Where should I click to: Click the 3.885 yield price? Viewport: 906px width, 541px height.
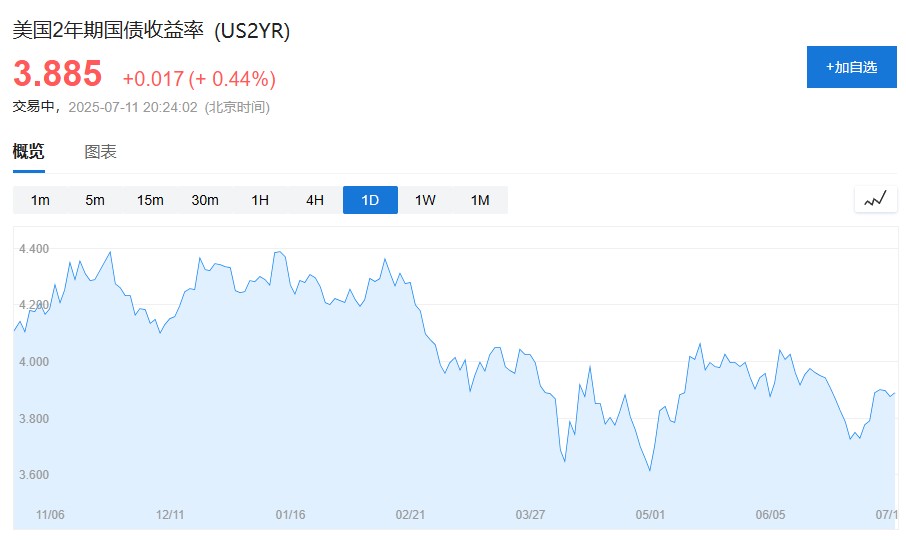click(x=57, y=74)
